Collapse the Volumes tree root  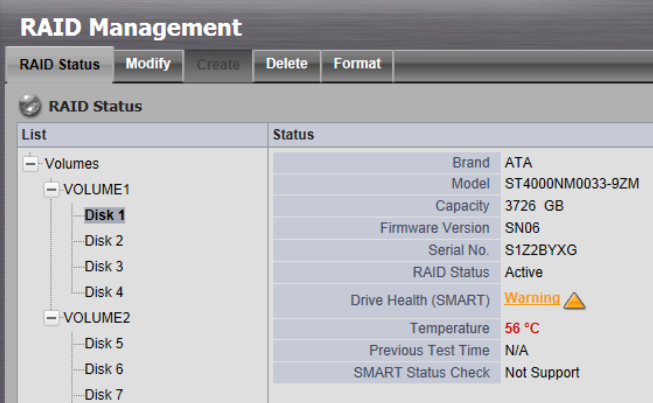click(31, 163)
